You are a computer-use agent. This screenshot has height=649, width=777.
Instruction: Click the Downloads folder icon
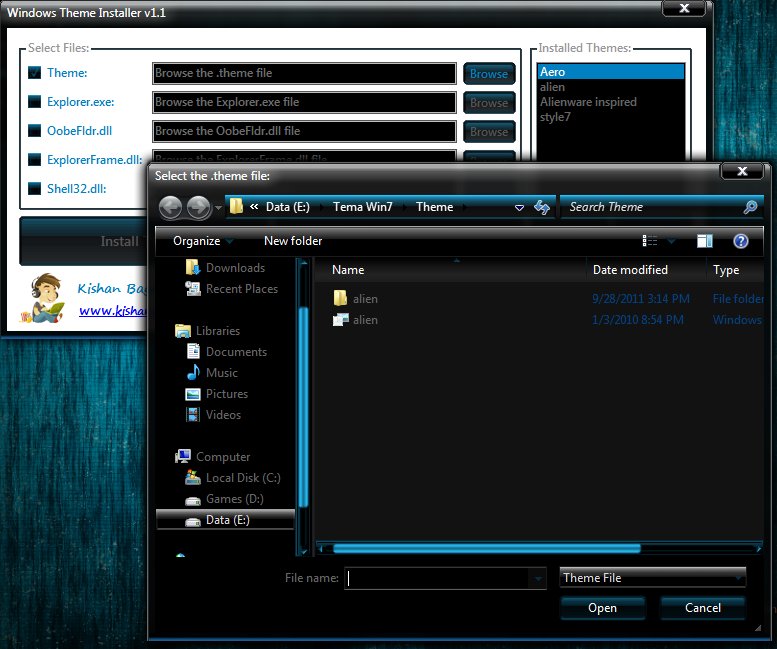pyautogui.click(x=192, y=267)
